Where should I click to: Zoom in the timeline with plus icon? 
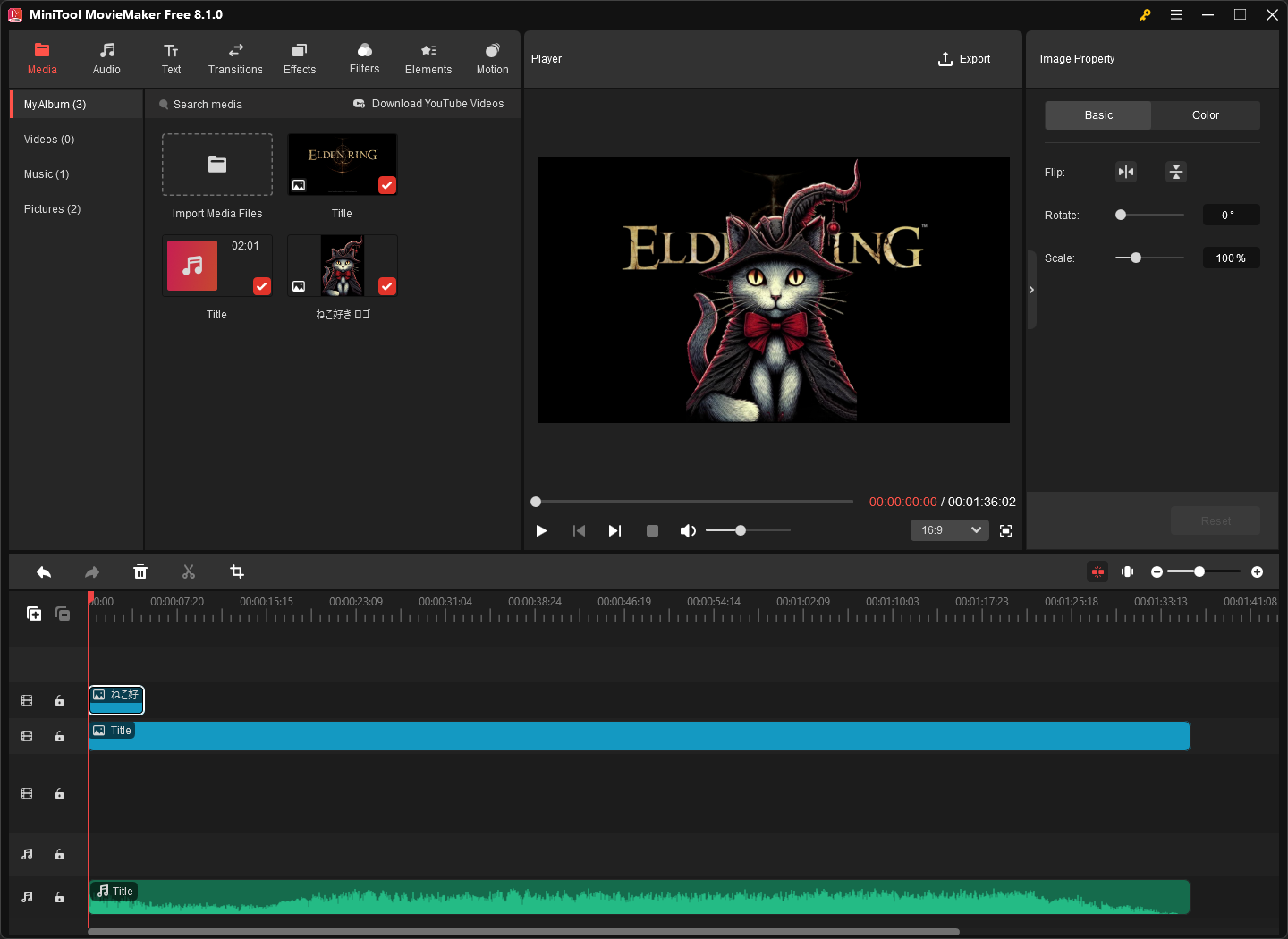coord(1257,572)
